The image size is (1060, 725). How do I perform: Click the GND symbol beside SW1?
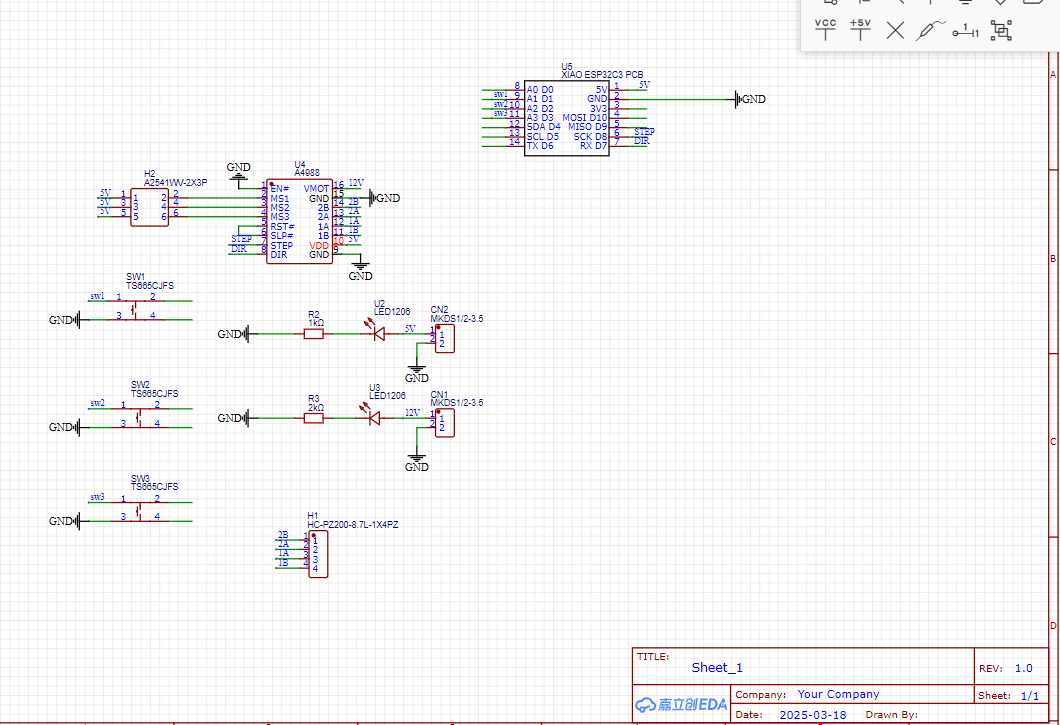tap(64, 320)
